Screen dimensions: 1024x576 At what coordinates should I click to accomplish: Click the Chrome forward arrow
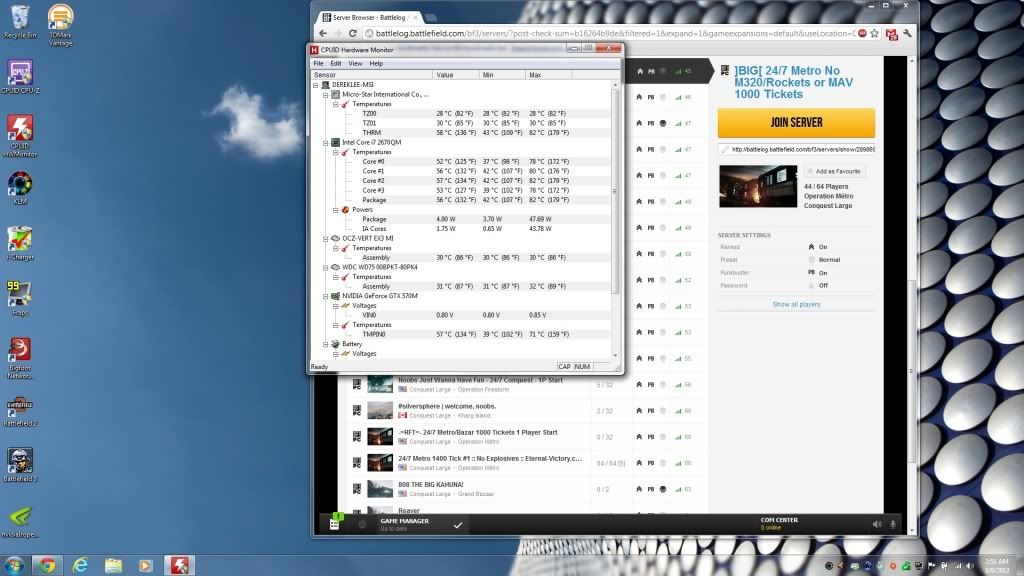click(338, 33)
